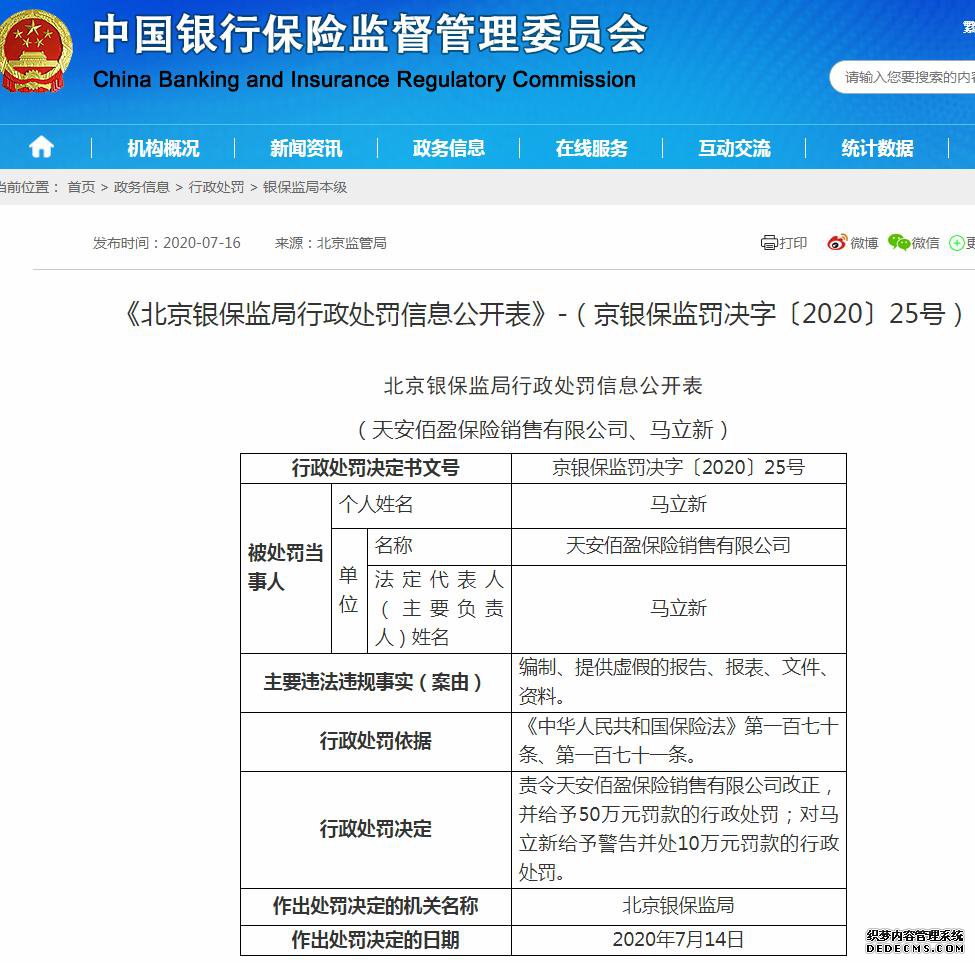
Task: Click the penalty decision text mentioning 50万元罚款
Action: point(678,829)
